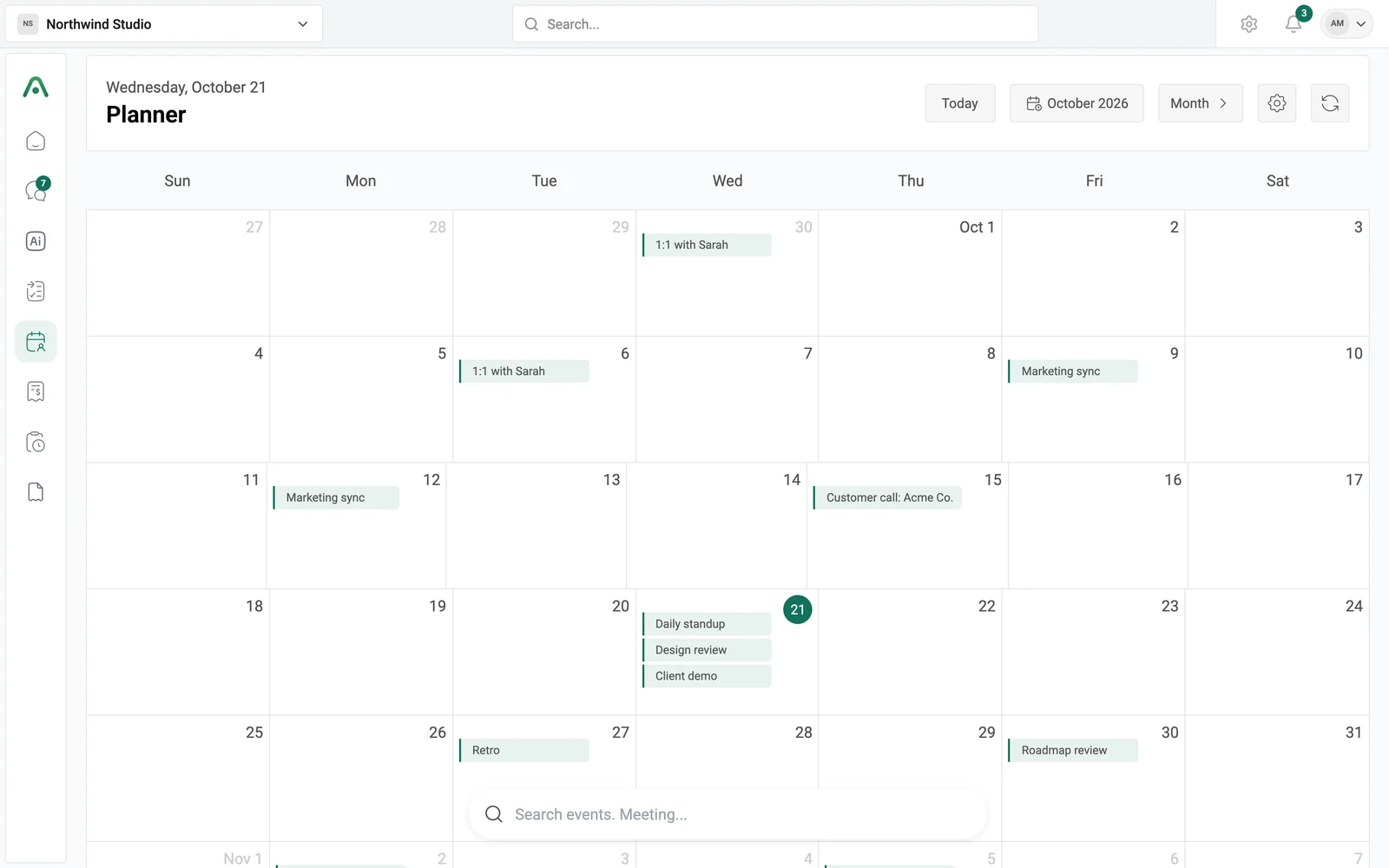Open the tasks checklist sidebar icon
Viewport: 1389px width, 868px height.
pyautogui.click(x=36, y=292)
